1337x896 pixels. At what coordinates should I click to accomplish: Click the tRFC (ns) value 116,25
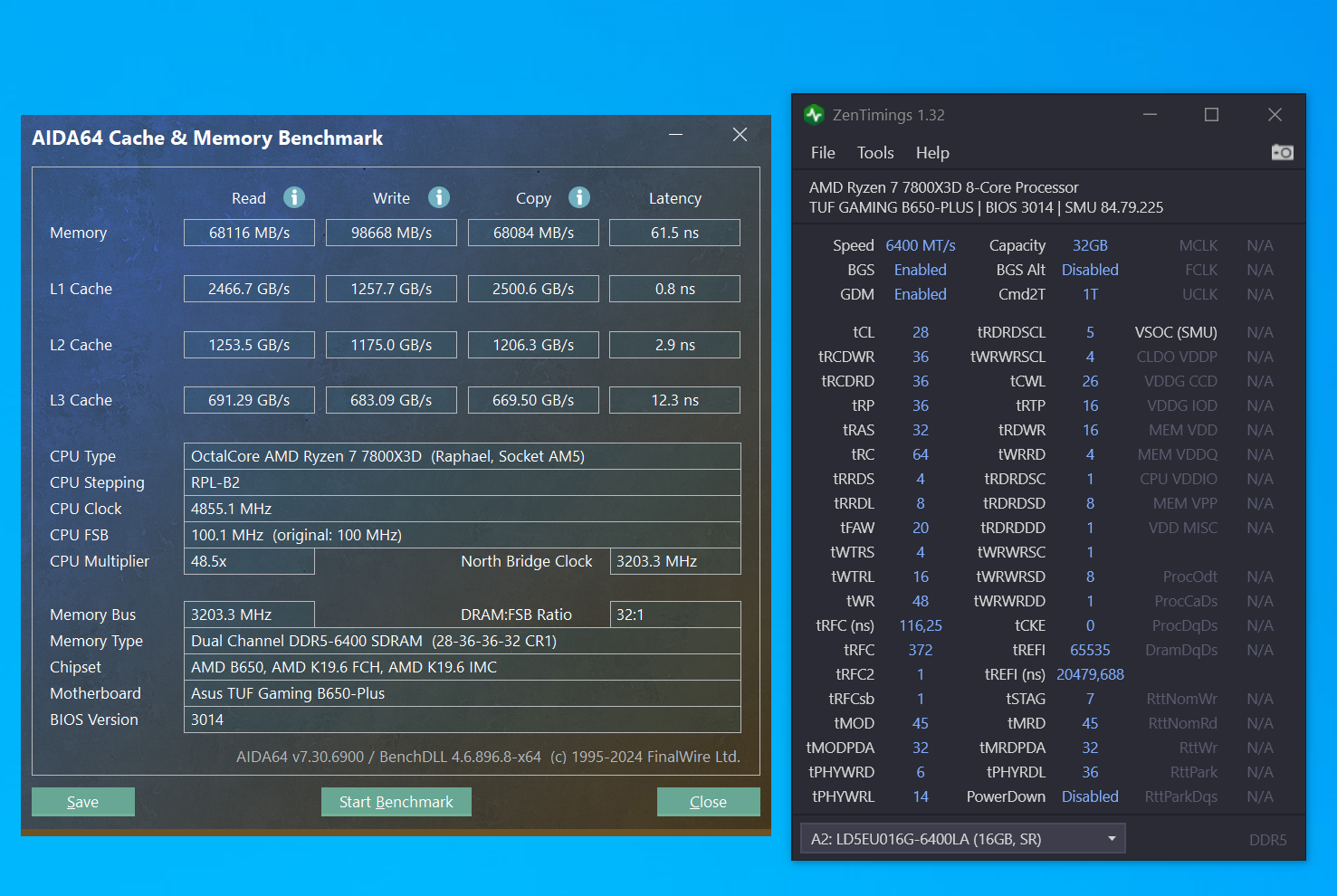pos(921,625)
